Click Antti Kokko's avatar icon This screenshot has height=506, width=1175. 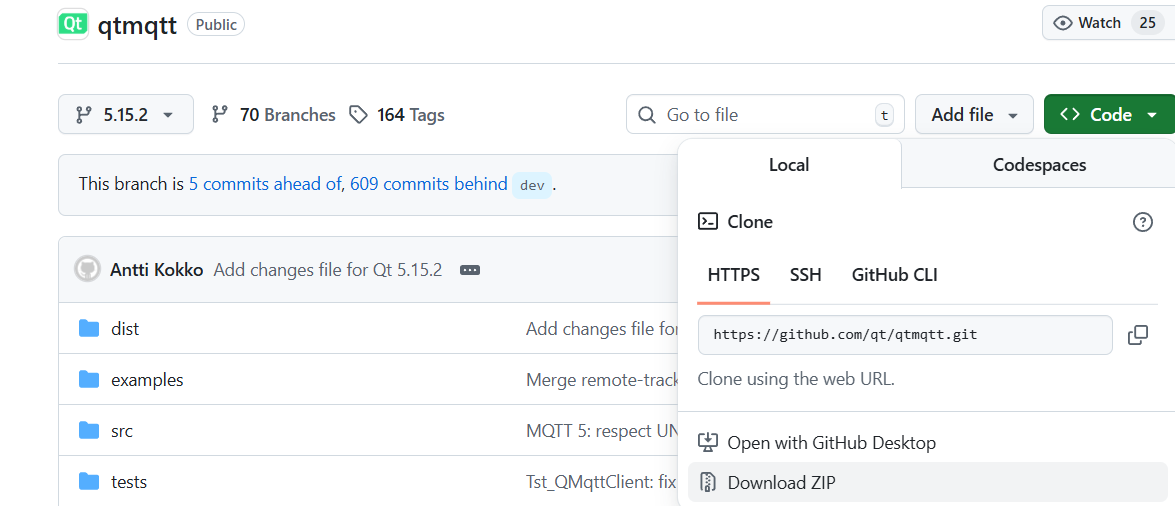(87, 269)
